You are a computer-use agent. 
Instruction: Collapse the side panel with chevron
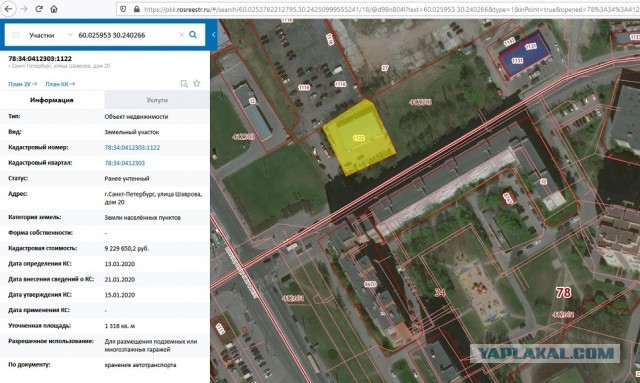point(213,35)
